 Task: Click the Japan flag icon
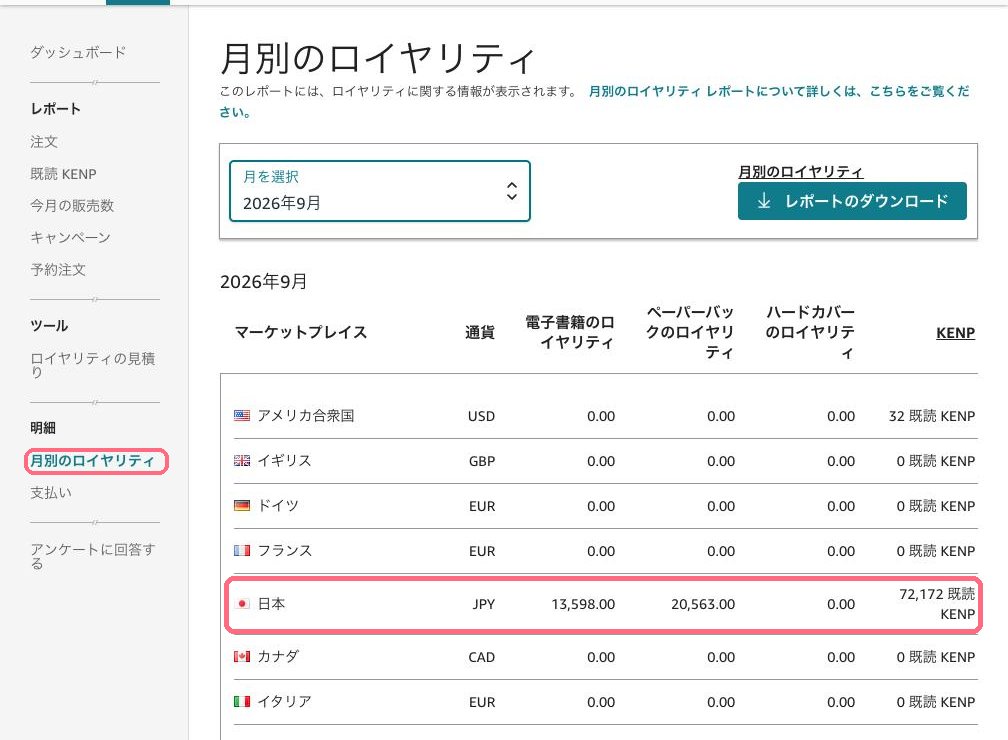pos(242,604)
